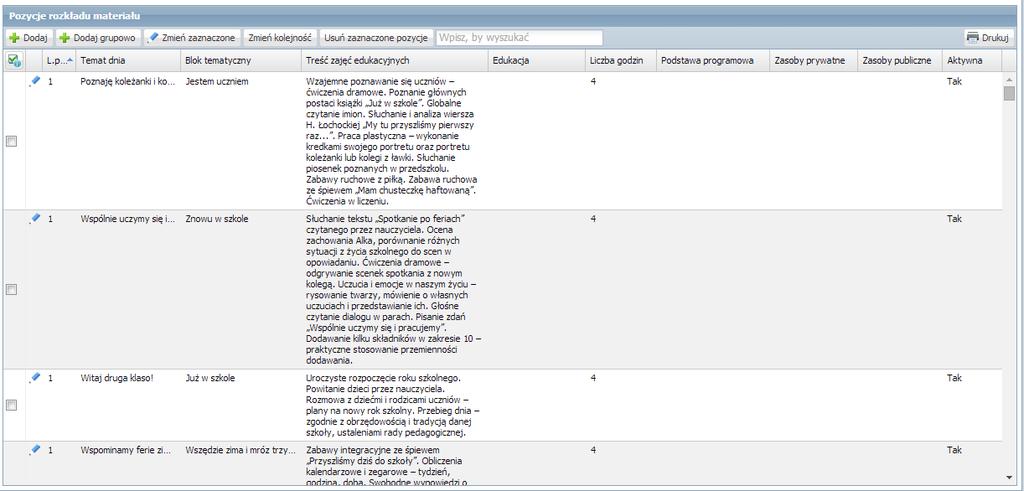Screen dimensions: 1024x491
Task: Focus the 'Wpisz, by wyszukać' search field
Action: pos(519,38)
